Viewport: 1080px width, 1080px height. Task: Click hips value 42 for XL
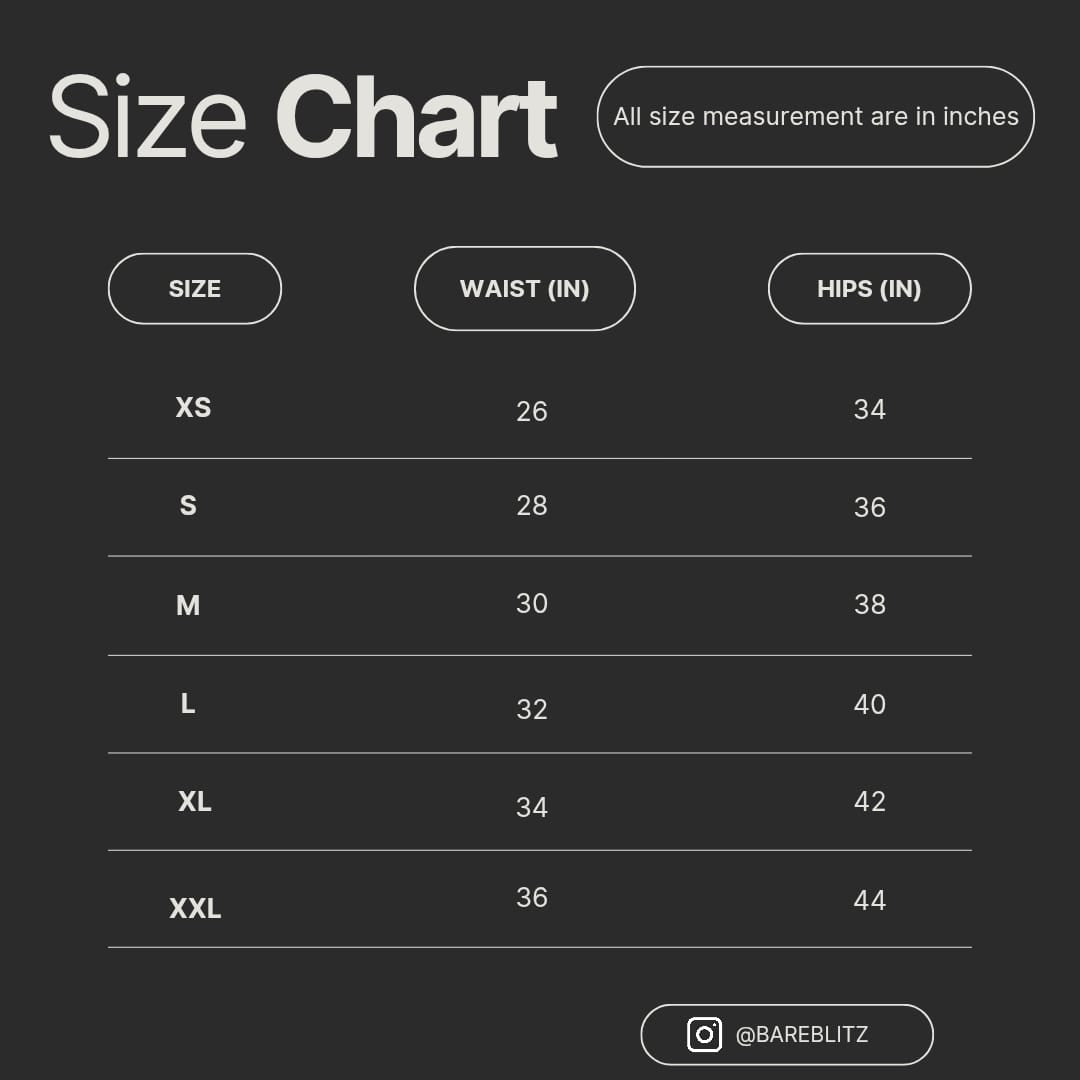click(x=869, y=801)
